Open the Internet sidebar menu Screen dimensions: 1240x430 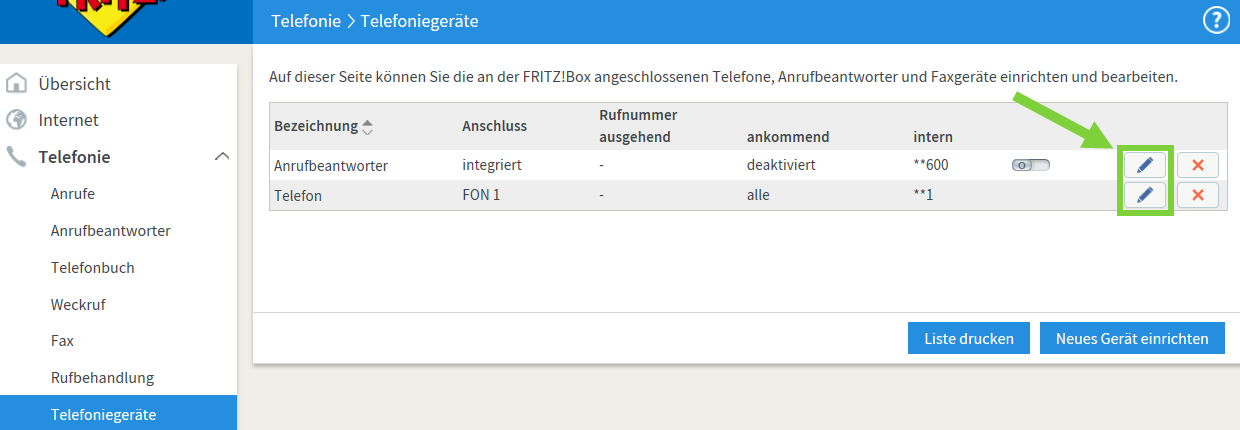point(68,120)
